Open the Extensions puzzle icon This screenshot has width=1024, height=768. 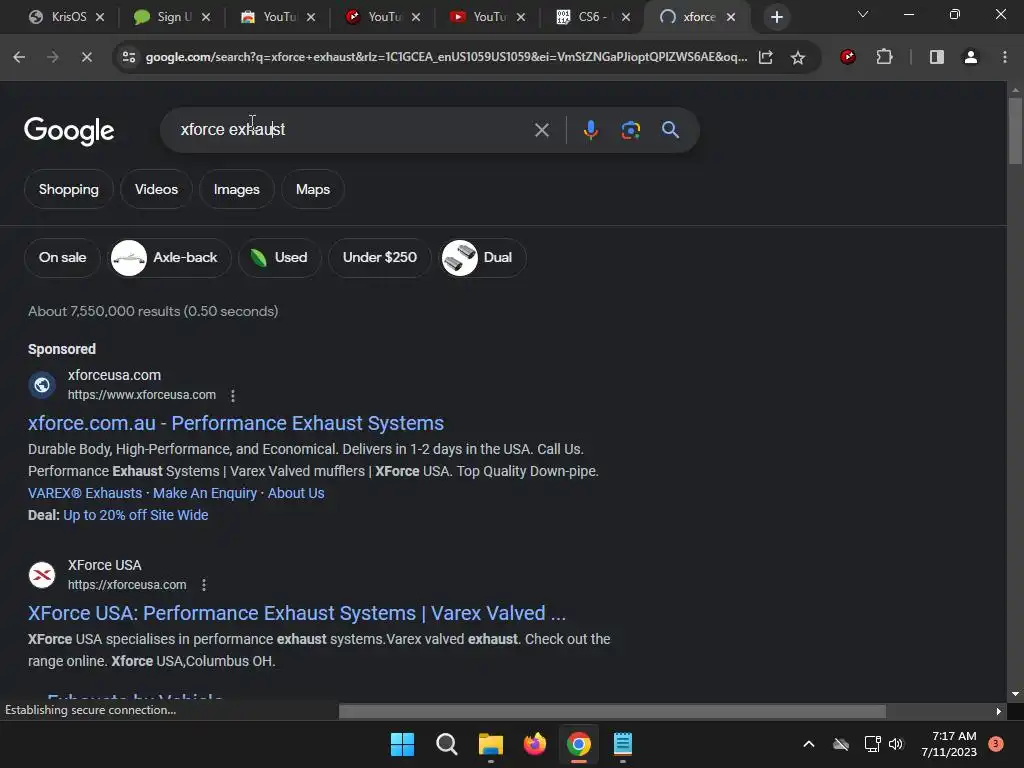(x=884, y=57)
